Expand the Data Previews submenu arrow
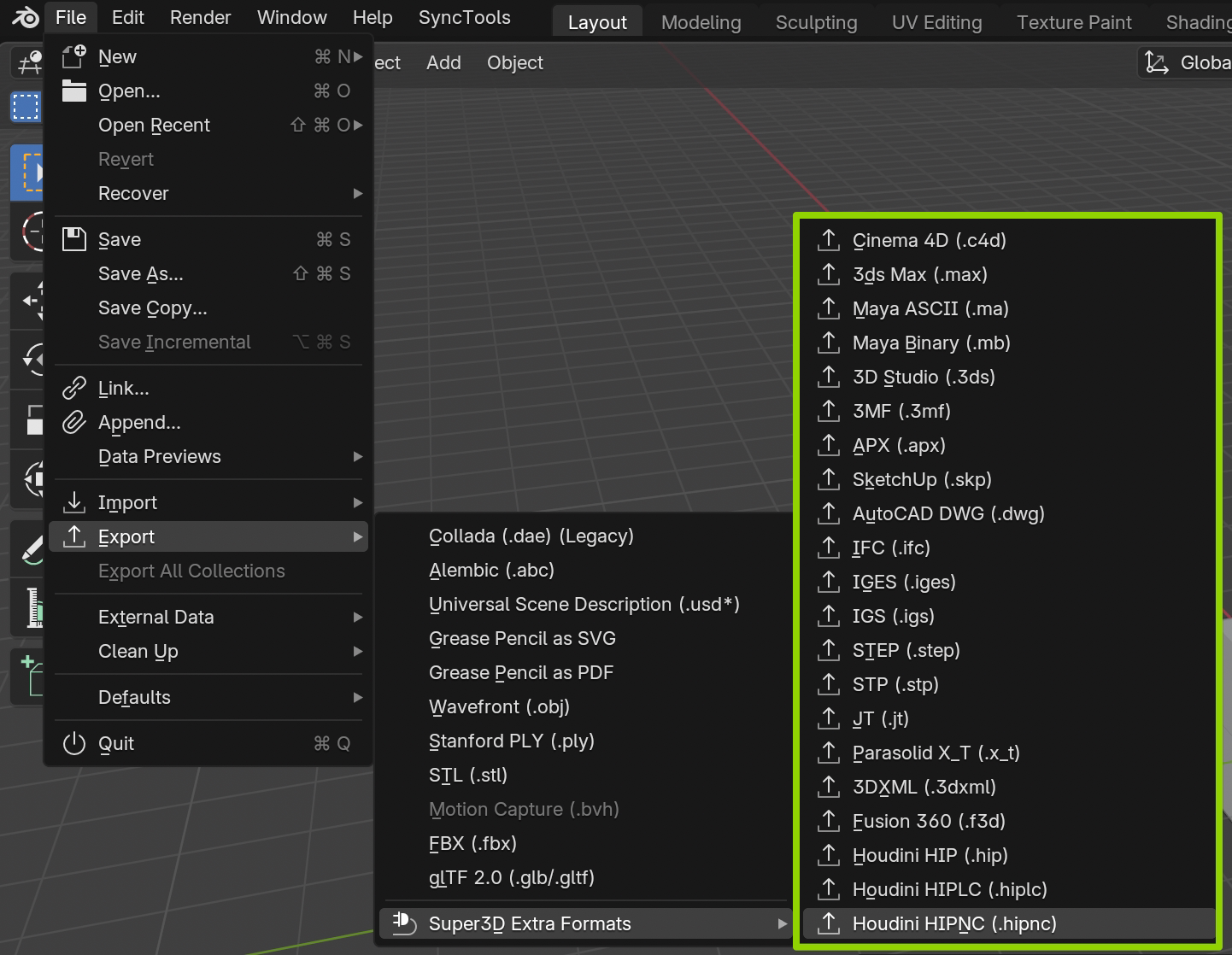Screen dimensions: 1232x955 click(359, 456)
